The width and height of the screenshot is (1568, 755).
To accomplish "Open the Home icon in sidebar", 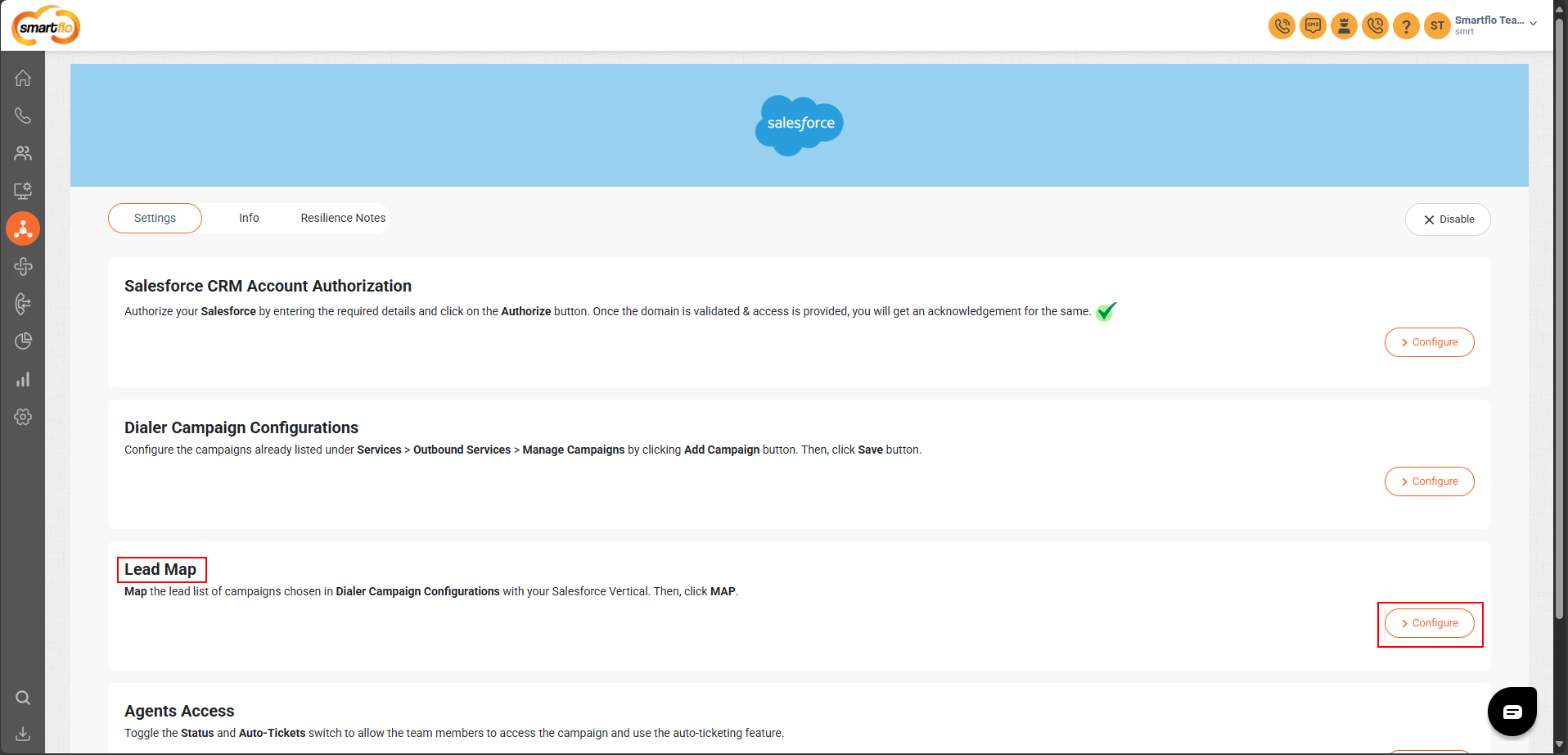I will [23, 78].
